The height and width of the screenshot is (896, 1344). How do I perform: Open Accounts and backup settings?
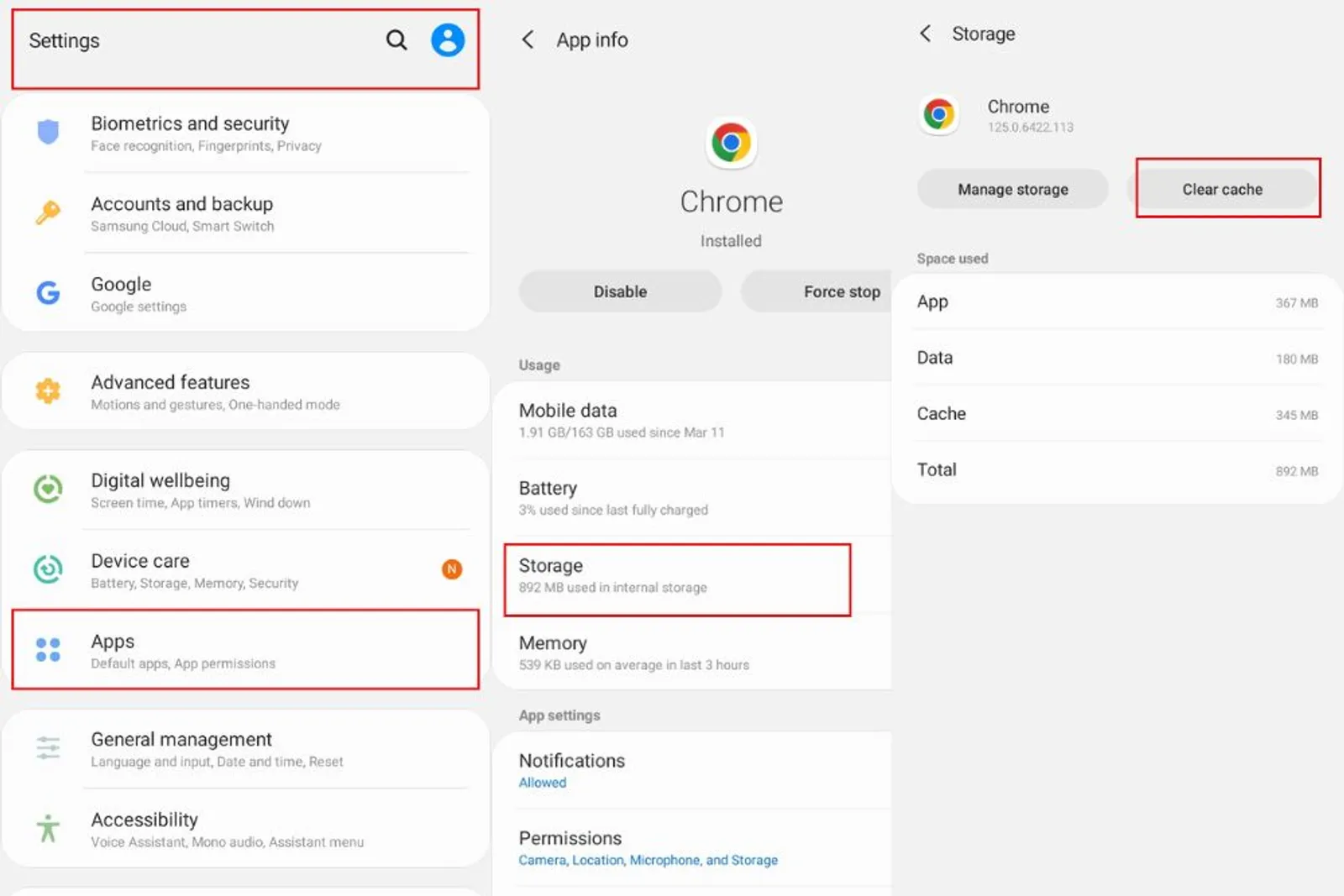(245, 213)
